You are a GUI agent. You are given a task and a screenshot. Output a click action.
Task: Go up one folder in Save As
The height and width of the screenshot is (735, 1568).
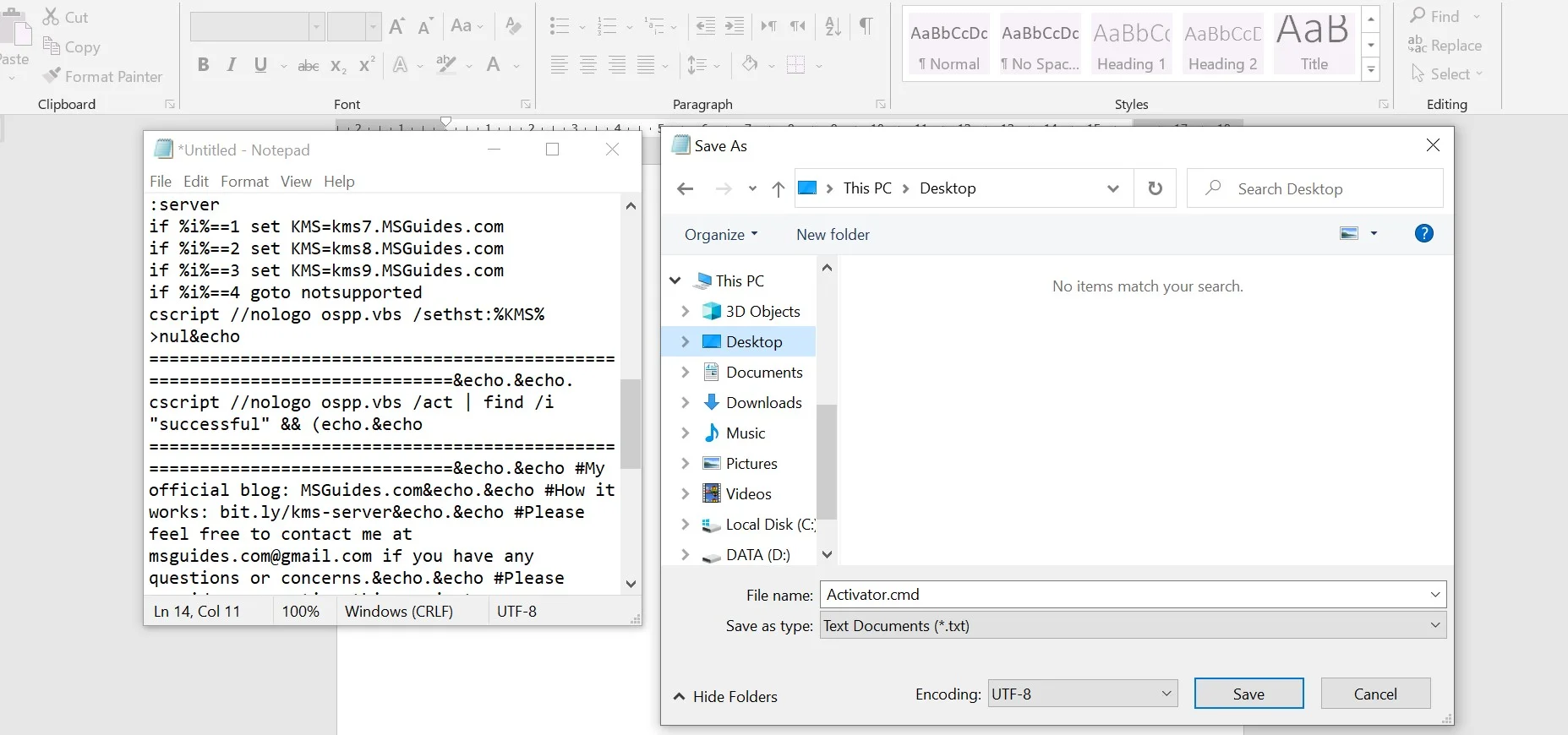click(x=779, y=189)
